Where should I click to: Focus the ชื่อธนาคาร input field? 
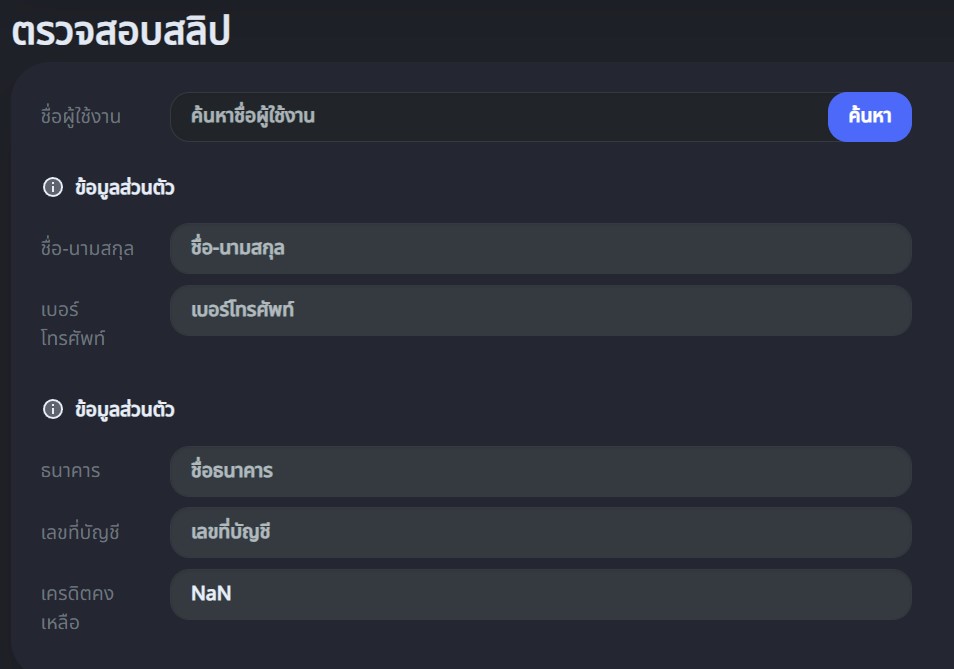pos(540,471)
